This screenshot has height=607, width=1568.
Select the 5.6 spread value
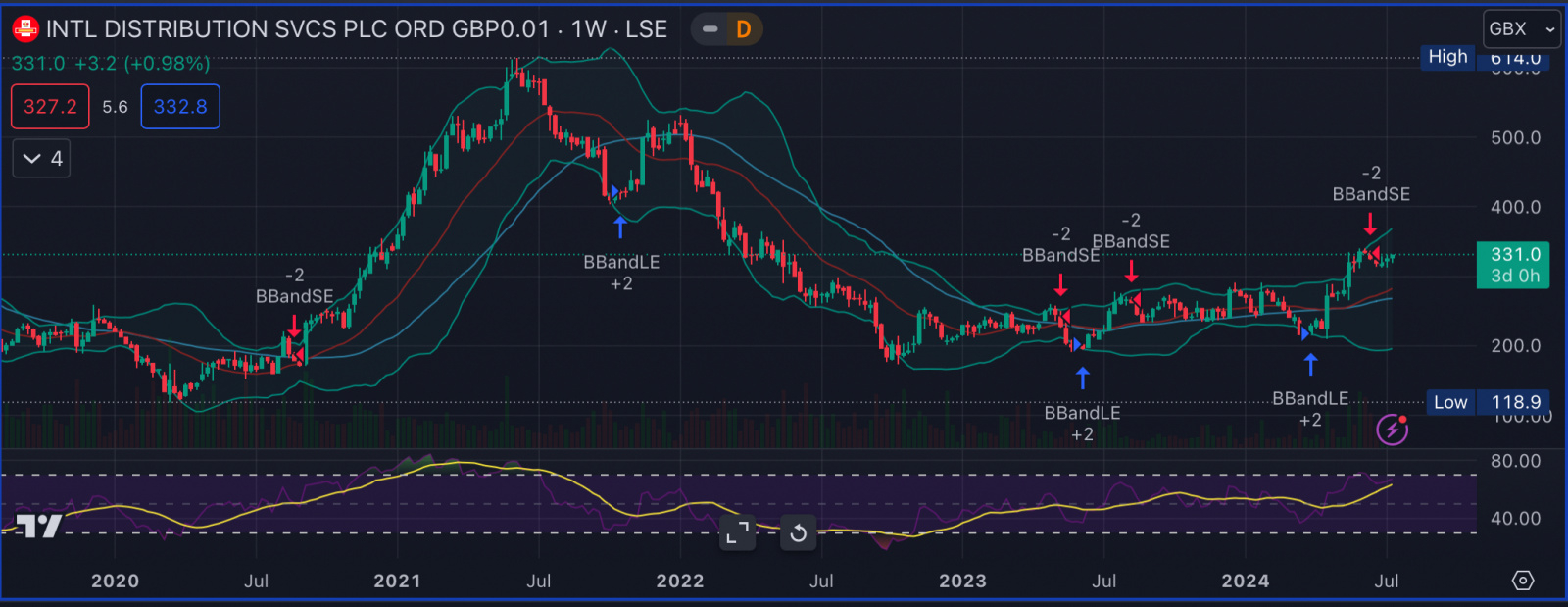tap(115, 107)
